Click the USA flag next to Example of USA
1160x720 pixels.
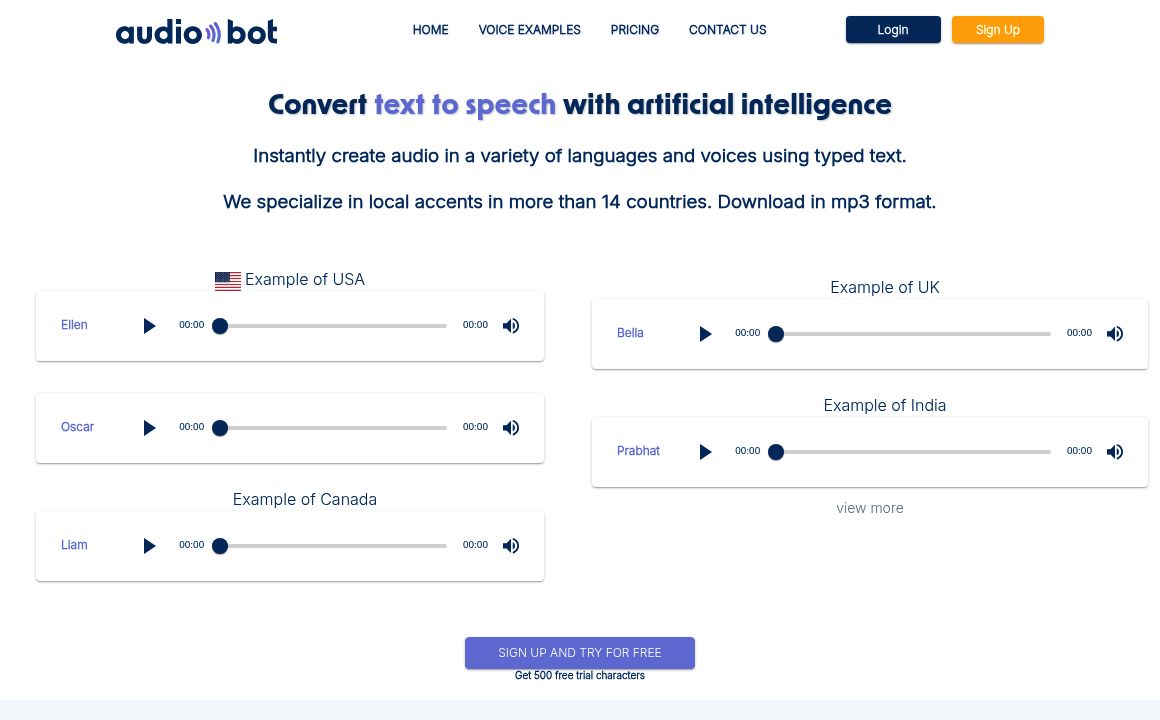(227, 281)
